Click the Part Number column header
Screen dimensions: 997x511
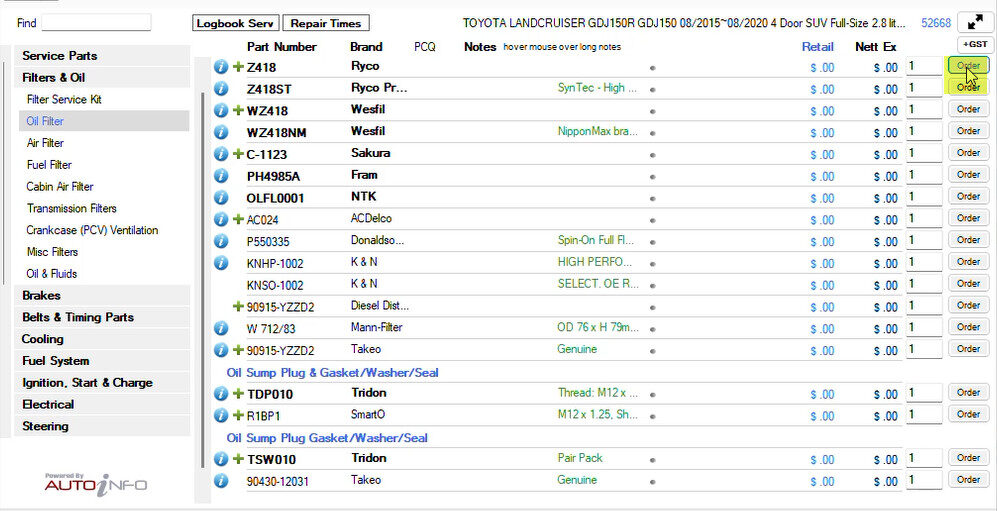click(x=282, y=46)
